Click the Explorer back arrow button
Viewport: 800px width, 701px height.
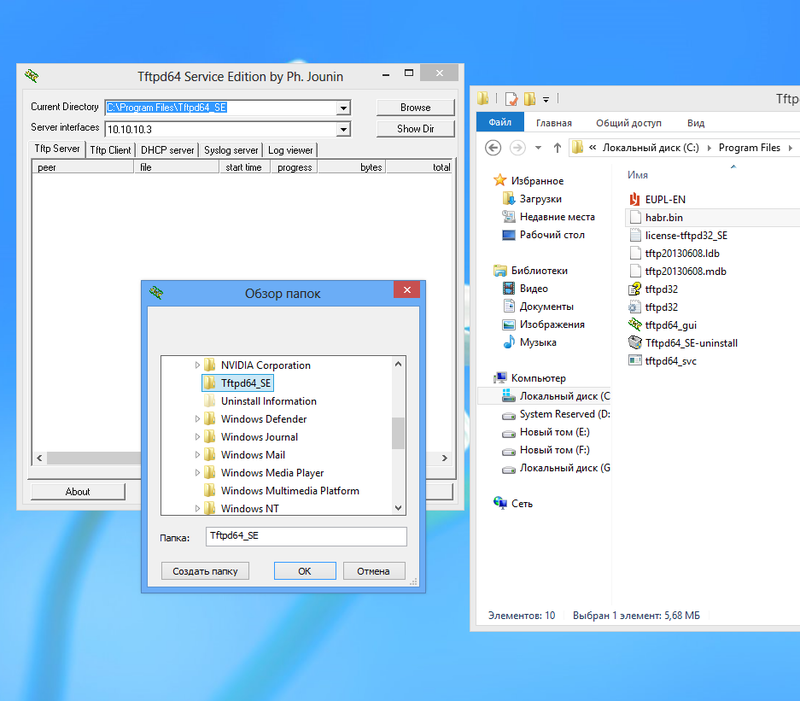(493, 148)
